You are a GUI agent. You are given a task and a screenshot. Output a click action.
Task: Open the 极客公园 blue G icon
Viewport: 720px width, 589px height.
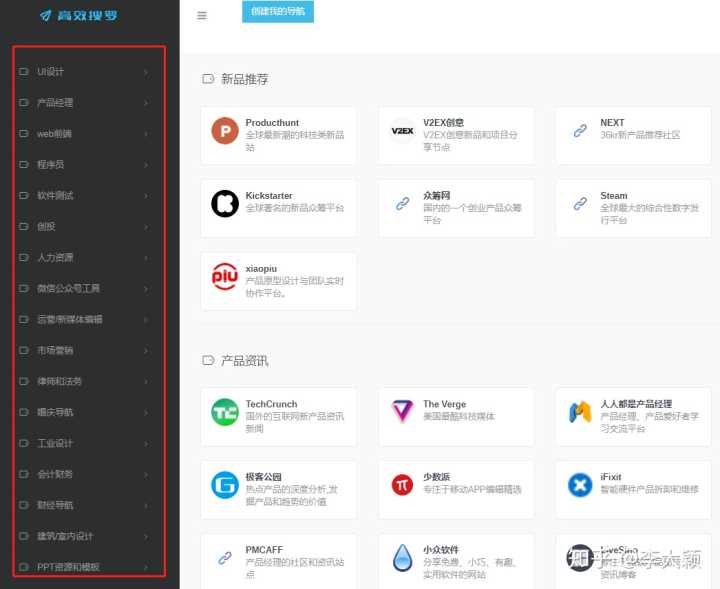click(x=225, y=485)
